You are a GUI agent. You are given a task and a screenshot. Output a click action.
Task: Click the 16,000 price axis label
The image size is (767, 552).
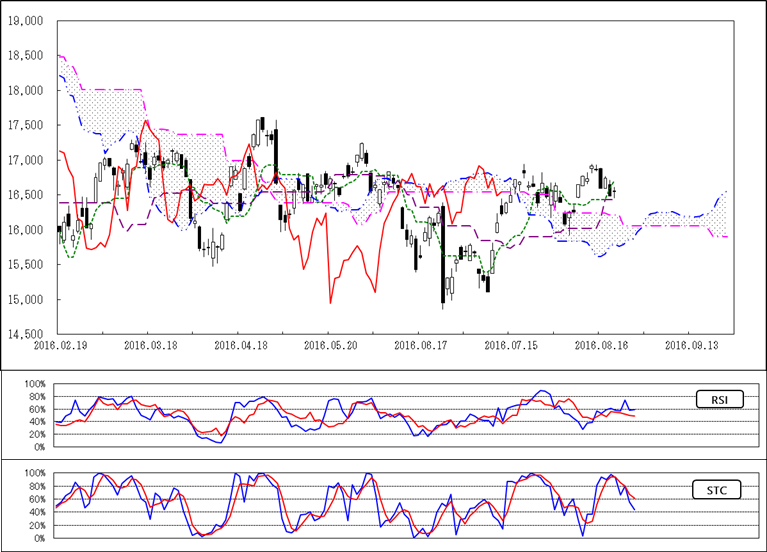tap(27, 230)
